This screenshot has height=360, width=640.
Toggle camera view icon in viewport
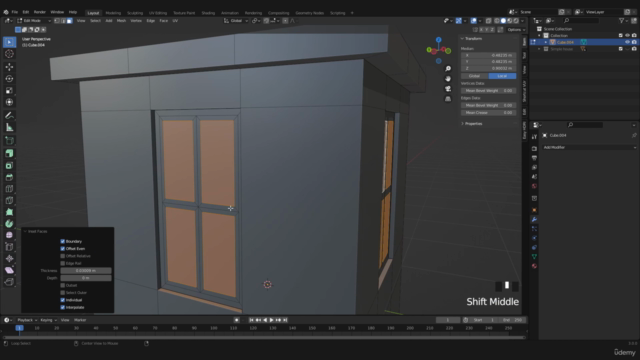pyautogui.click(x=448, y=89)
